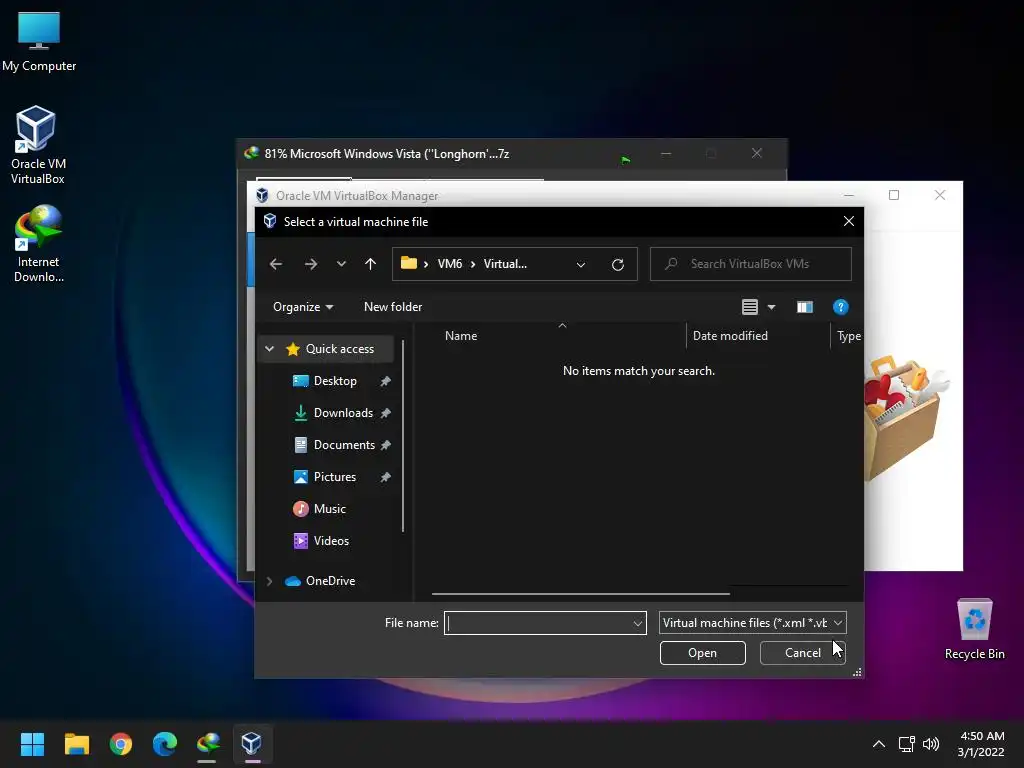
Task: Open Downloads in the navigation pane
Action: tap(343, 413)
